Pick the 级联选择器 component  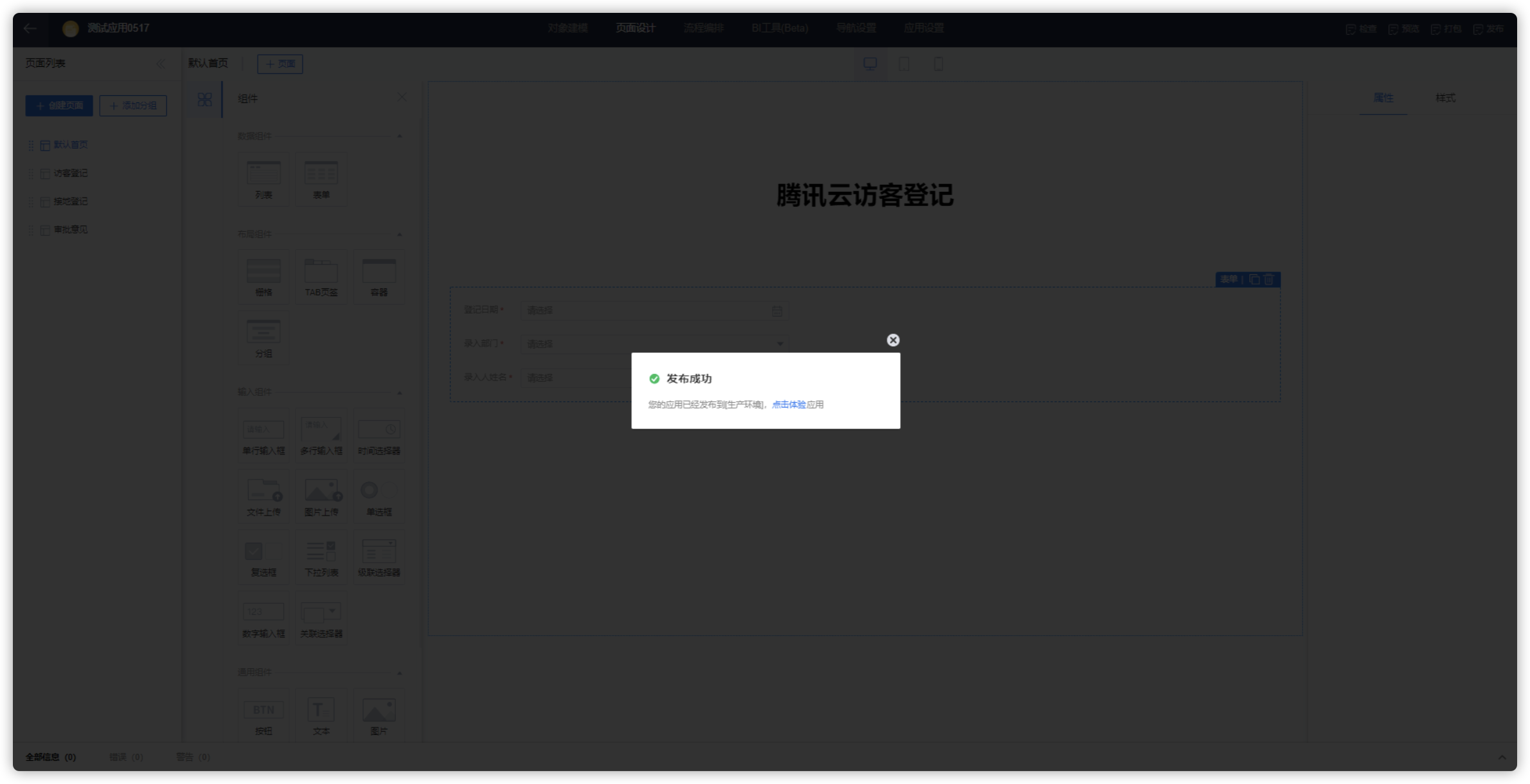pos(379,557)
